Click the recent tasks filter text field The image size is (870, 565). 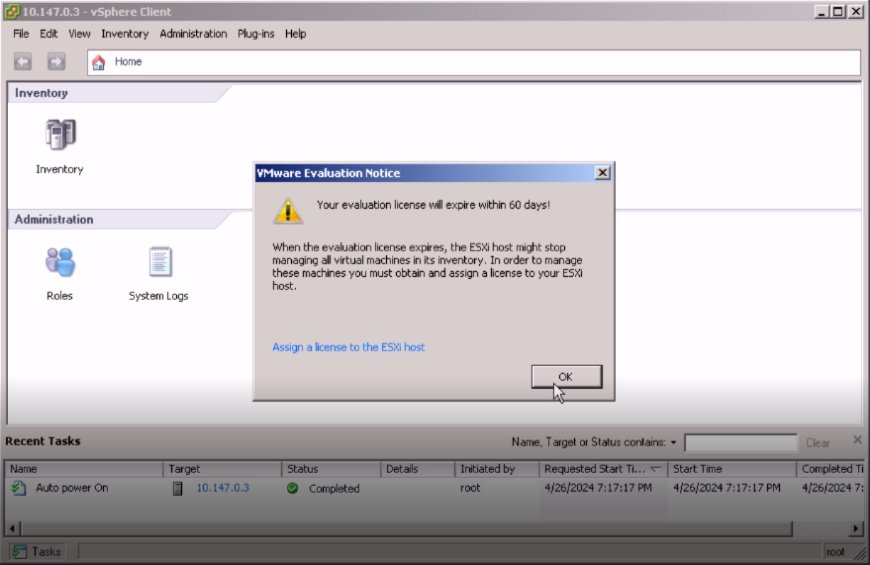[741, 443]
